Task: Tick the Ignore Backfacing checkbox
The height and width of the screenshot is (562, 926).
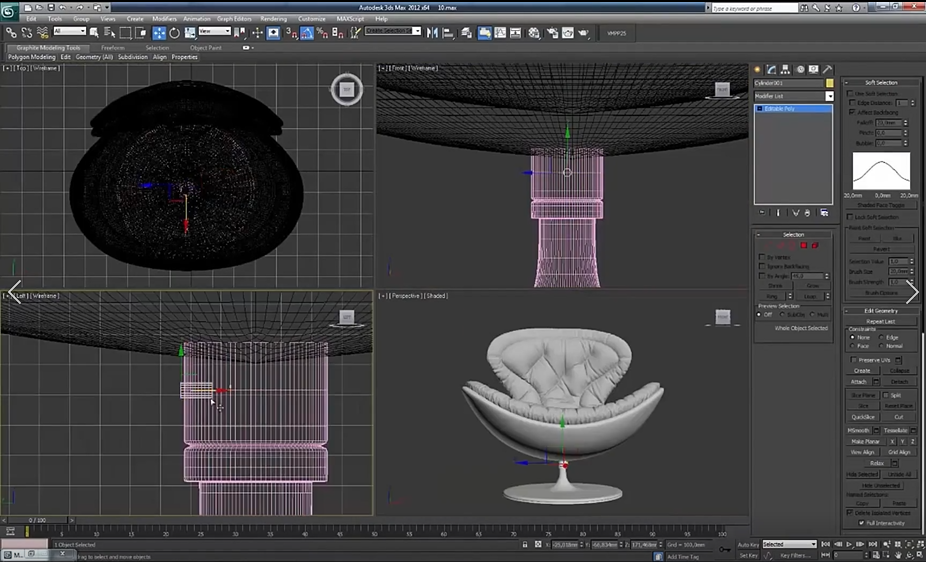Action: 762,267
